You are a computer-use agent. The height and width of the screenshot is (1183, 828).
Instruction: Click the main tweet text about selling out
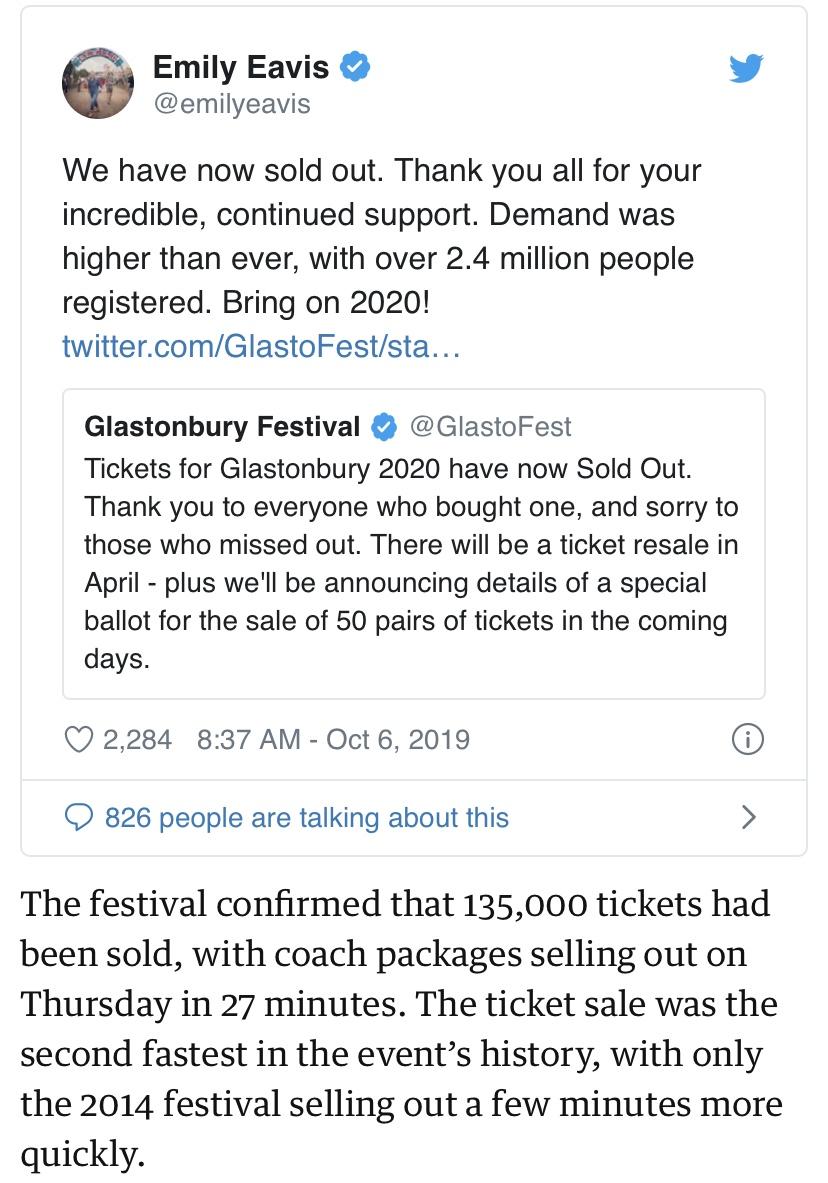(x=381, y=236)
